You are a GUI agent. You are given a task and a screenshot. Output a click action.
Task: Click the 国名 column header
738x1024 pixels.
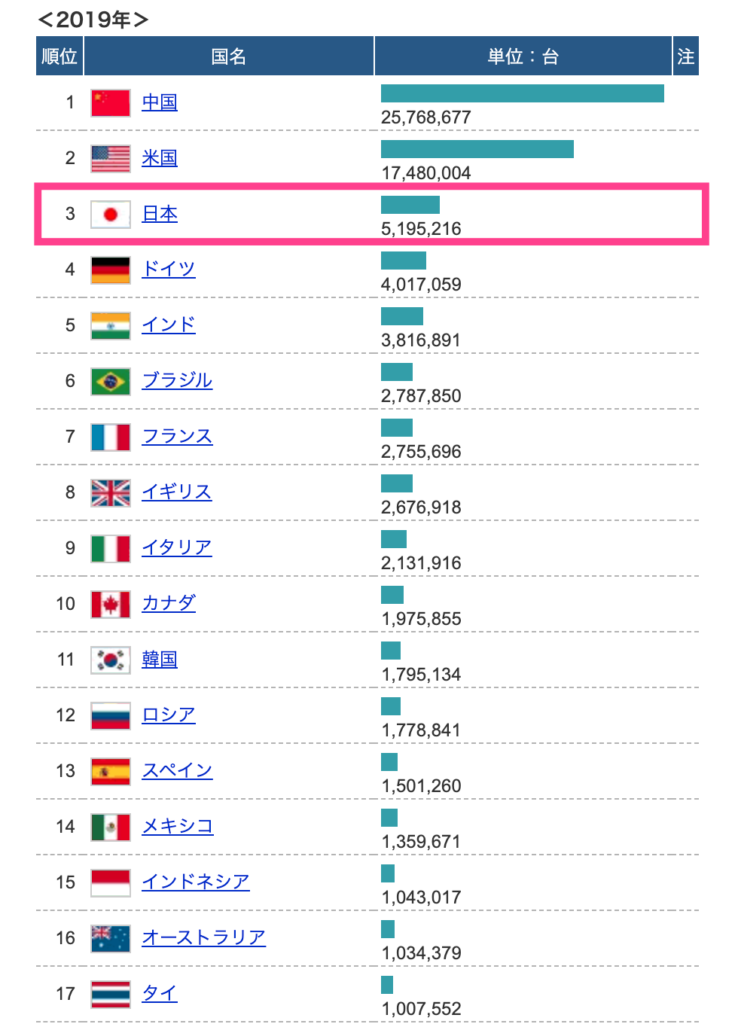point(229,57)
